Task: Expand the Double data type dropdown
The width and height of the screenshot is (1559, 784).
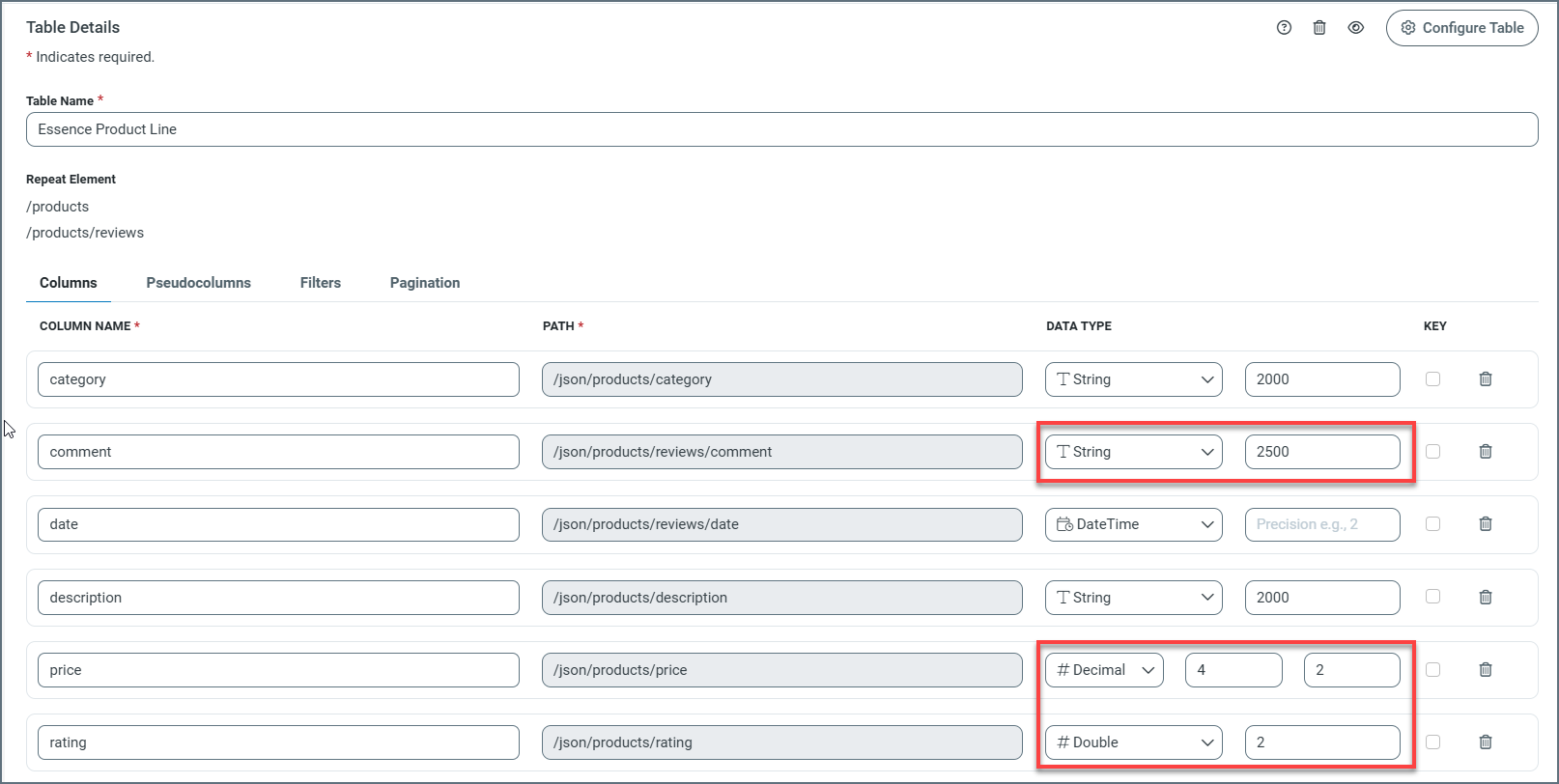Action: (x=1133, y=742)
